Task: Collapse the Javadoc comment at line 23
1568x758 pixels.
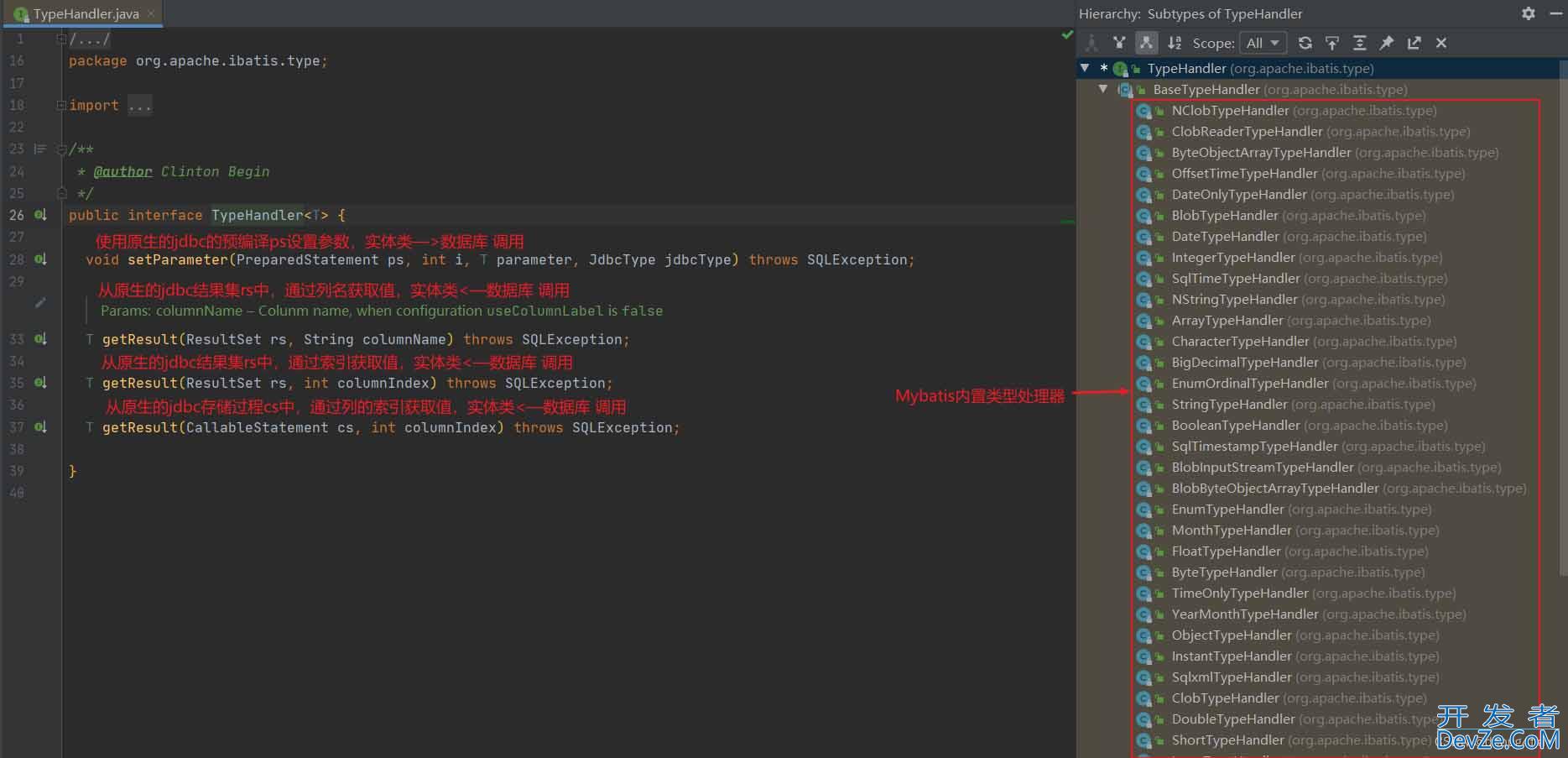Action: point(60,149)
